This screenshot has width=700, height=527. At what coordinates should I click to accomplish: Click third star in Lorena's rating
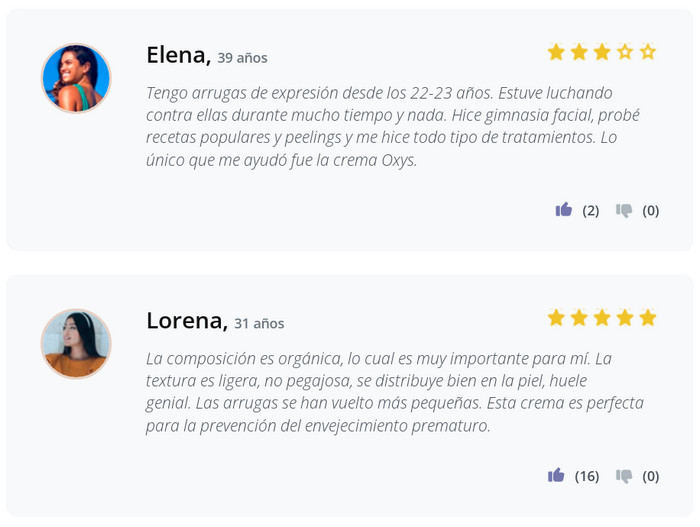tap(602, 318)
